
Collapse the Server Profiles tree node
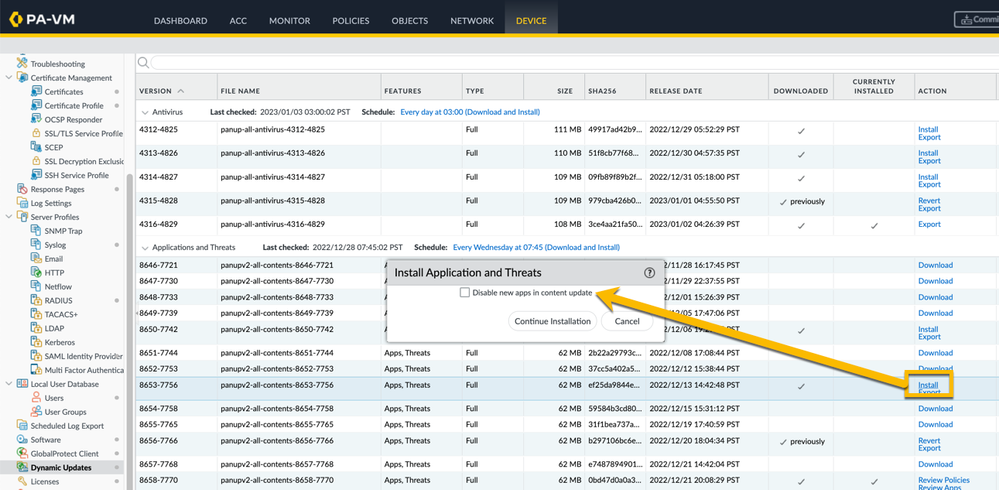(x=9, y=217)
